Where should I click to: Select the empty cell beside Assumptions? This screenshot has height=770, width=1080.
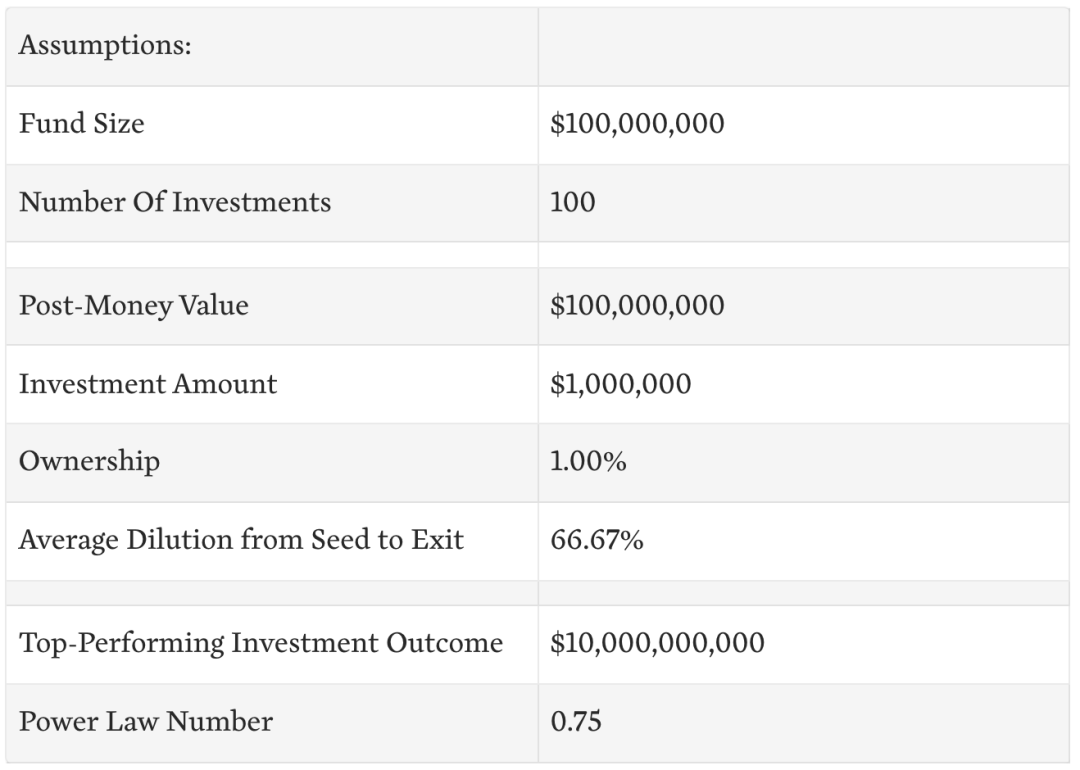tap(805, 47)
